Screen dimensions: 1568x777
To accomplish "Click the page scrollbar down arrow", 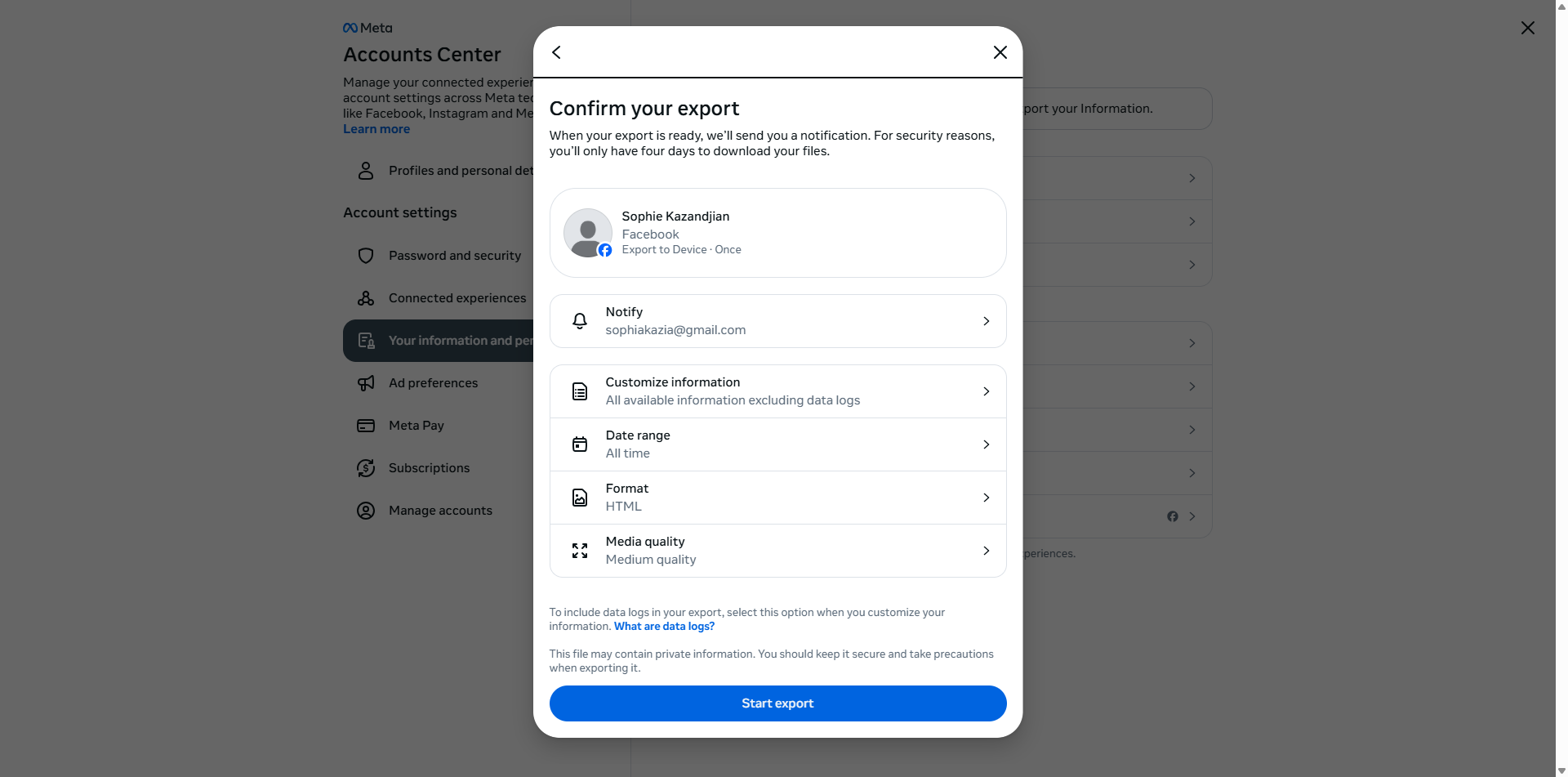I will coord(1561,770).
